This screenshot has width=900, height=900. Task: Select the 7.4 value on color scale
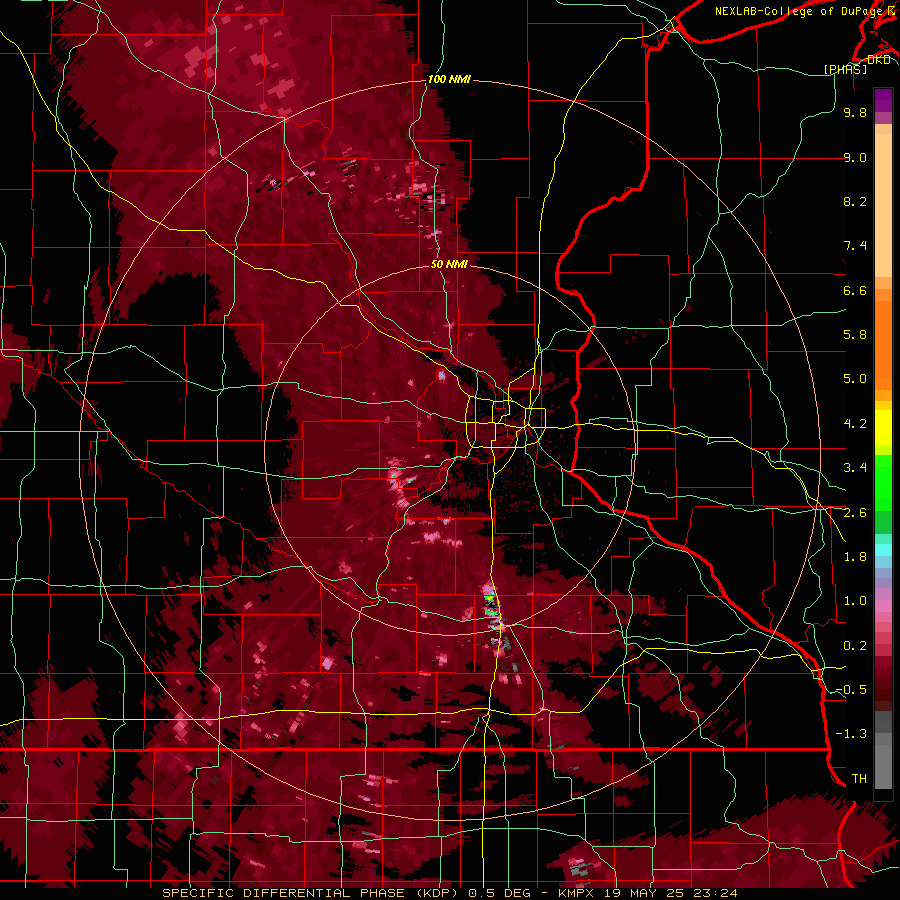click(x=855, y=246)
